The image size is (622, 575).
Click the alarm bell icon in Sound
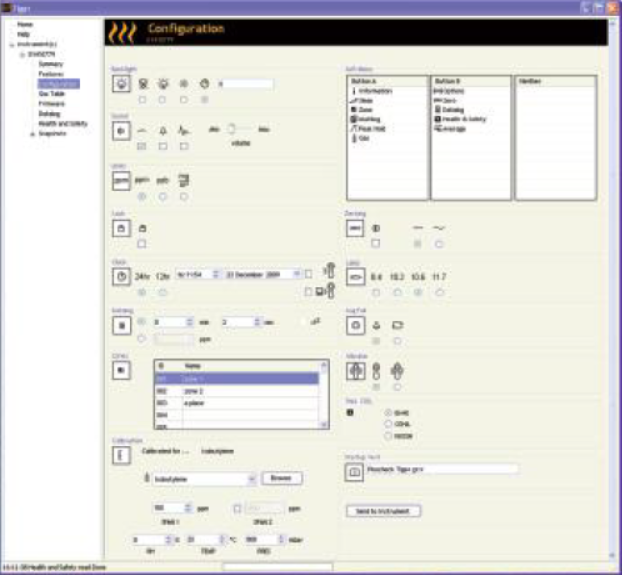tap(163, 130)
